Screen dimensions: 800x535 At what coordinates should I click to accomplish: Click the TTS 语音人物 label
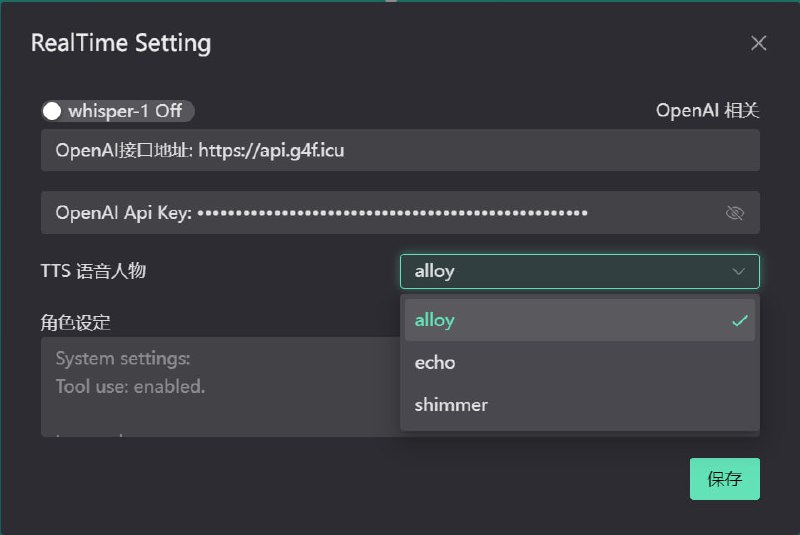[93, 271]
